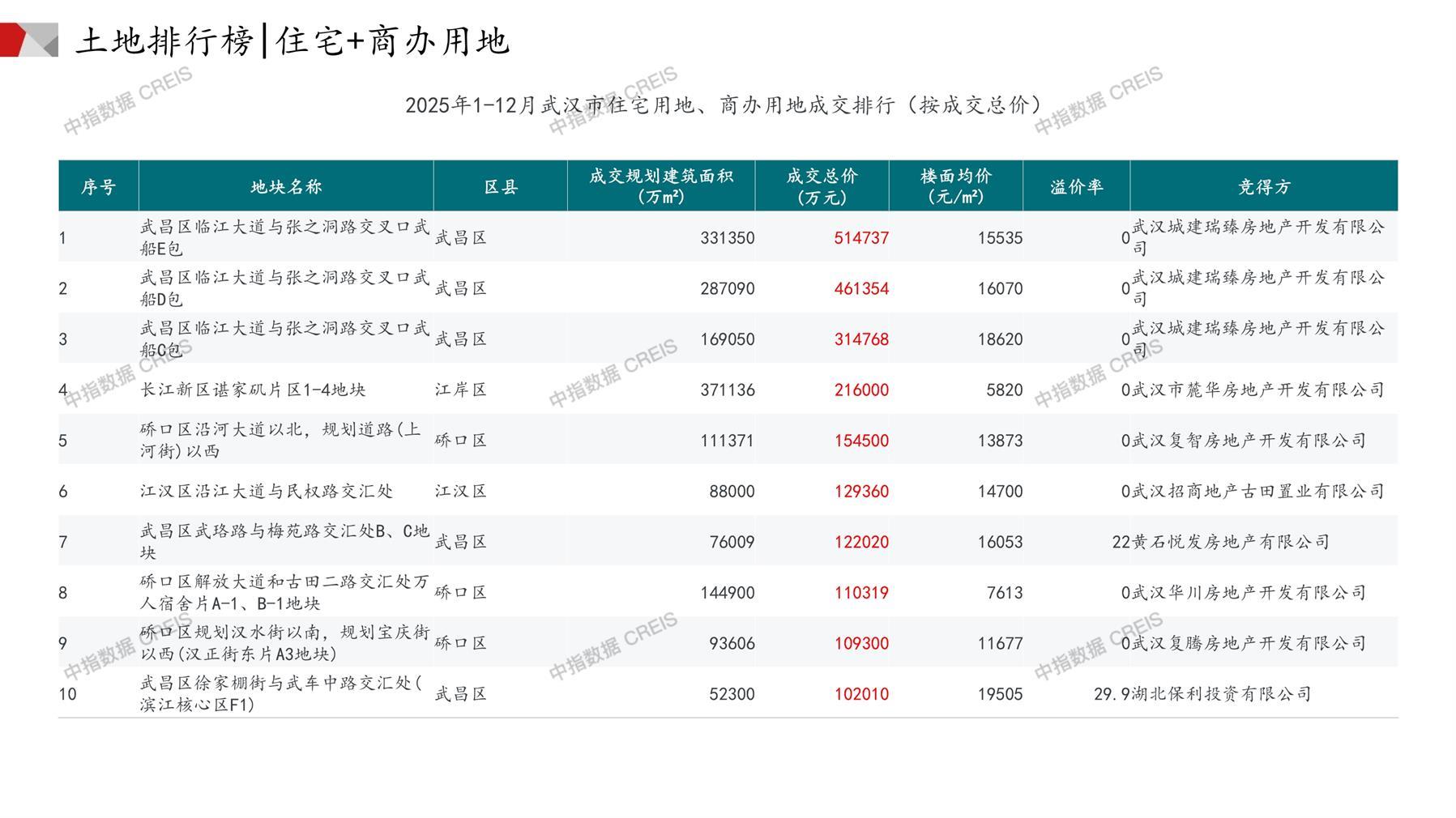Select the 序号 column header
The height and width of the screenshot is (818, 1456).
pos(98,187)
